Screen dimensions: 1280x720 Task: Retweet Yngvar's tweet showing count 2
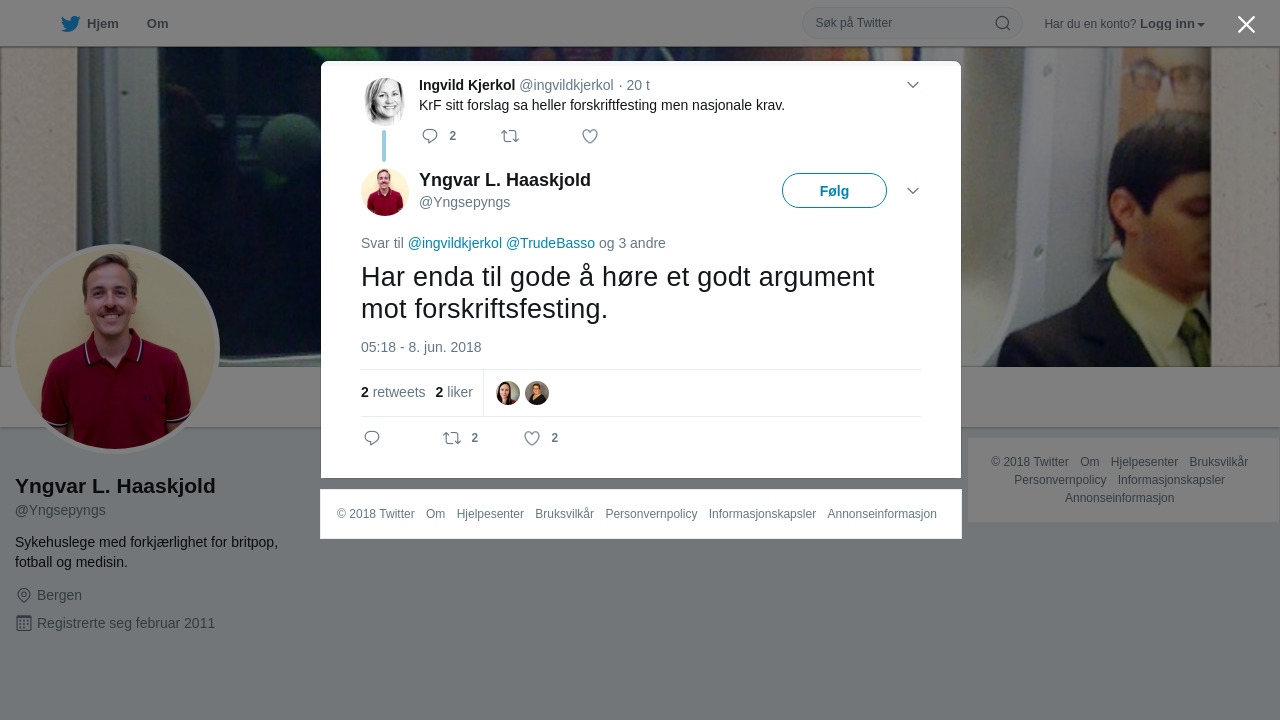(x=460, y=438)
